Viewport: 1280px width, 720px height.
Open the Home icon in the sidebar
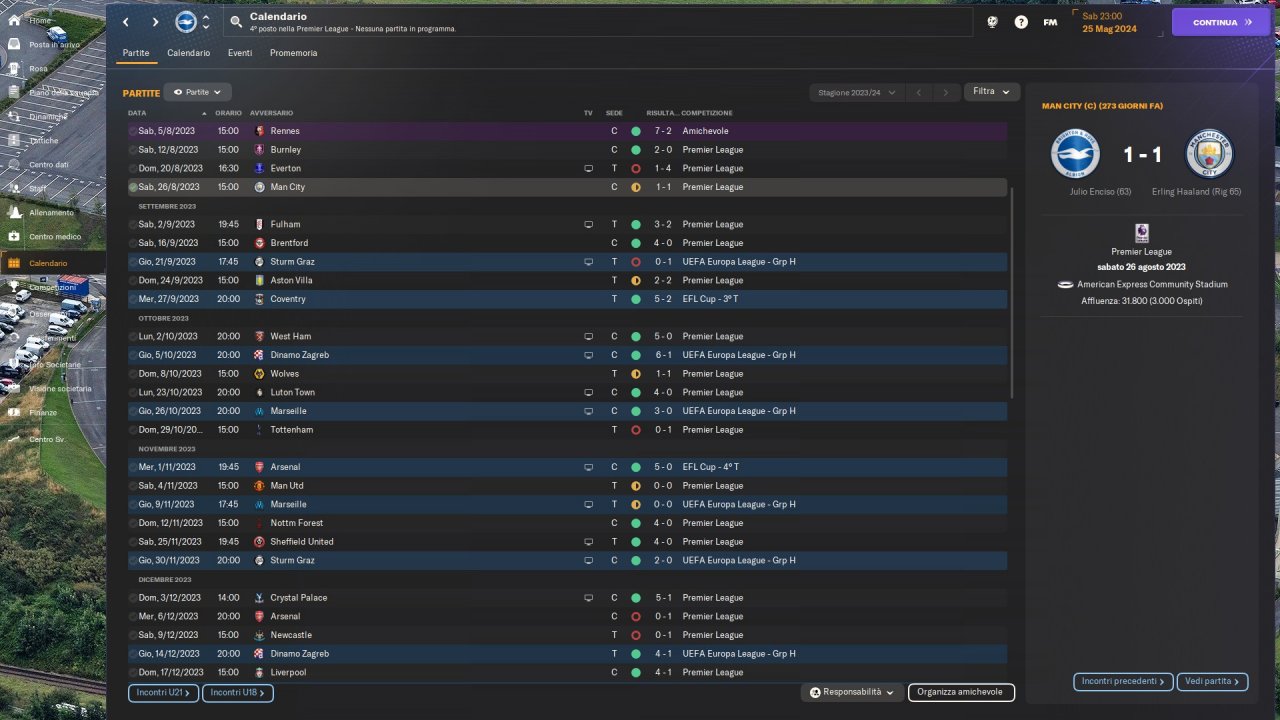pyautogui.click(x=14, y=20)
